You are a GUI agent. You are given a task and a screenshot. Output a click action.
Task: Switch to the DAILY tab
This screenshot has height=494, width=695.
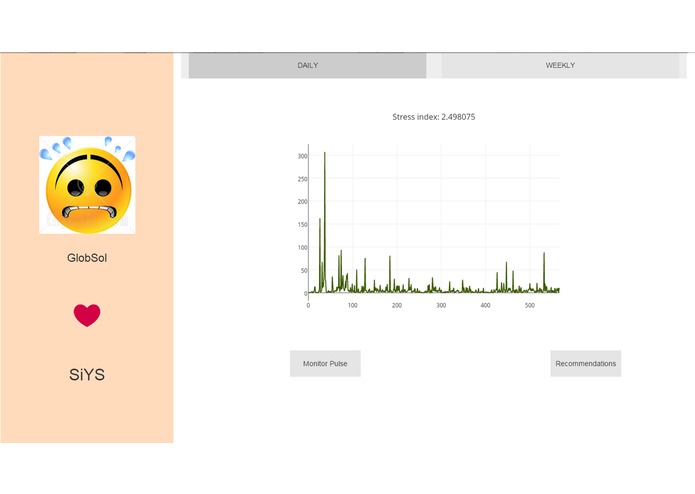click(307, 66)
